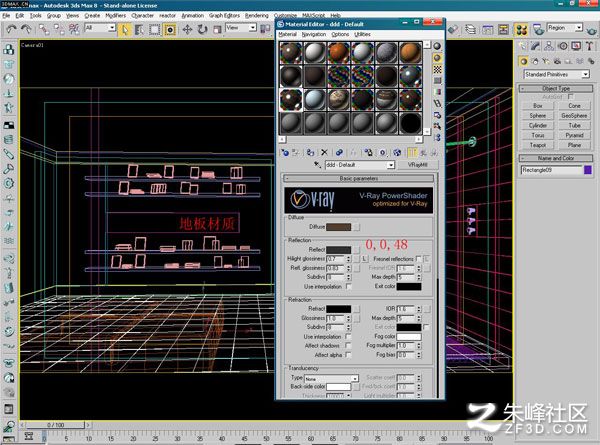This screenshot has height=445, width=600.
Task: Activate the Select and Move tool
Action: (x=187, y=29)
